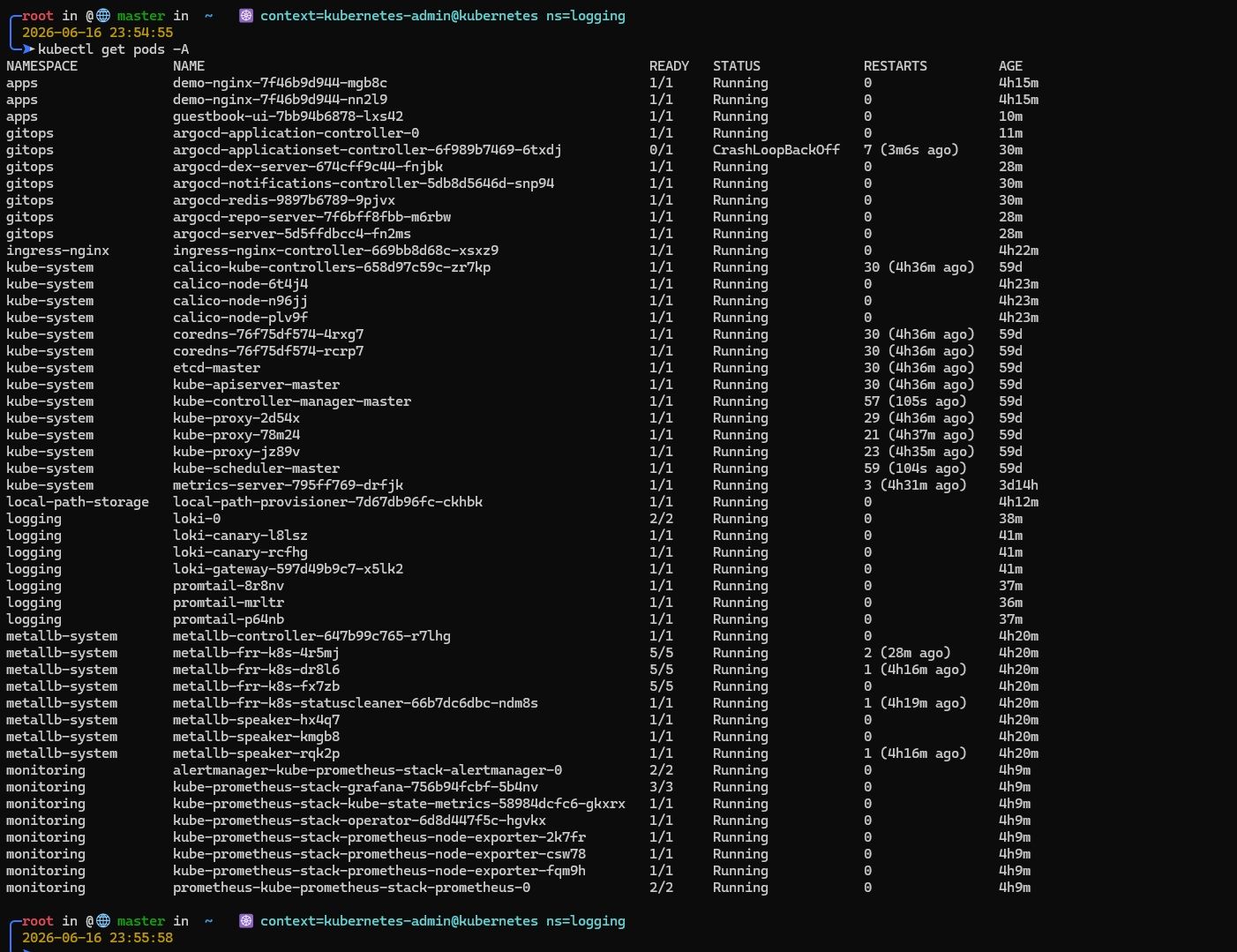1237x952 pixels.
Task: Click the loki-gateway pod name
Action: point(288,569)
